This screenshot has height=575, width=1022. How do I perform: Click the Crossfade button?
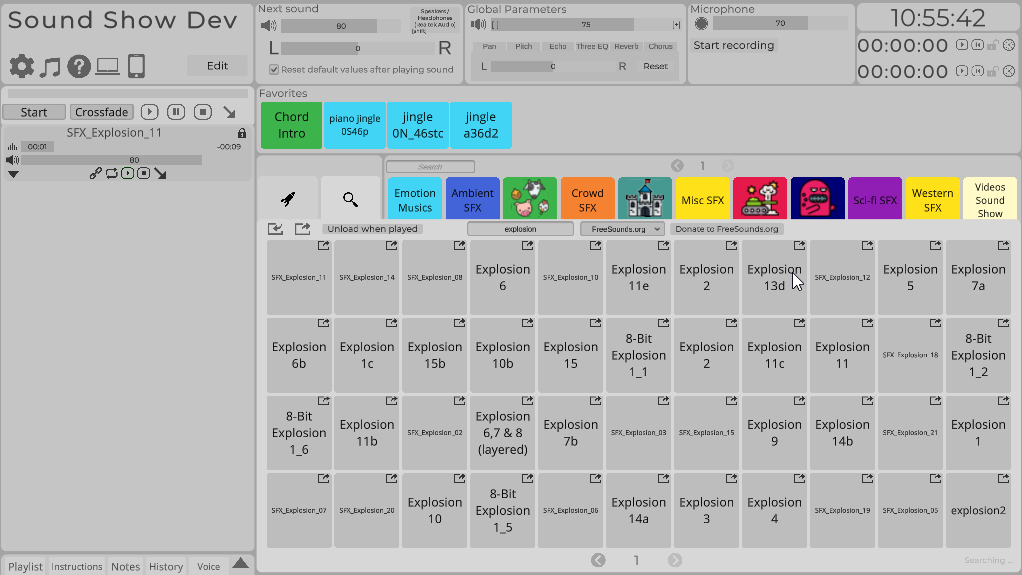coord(102,112)
